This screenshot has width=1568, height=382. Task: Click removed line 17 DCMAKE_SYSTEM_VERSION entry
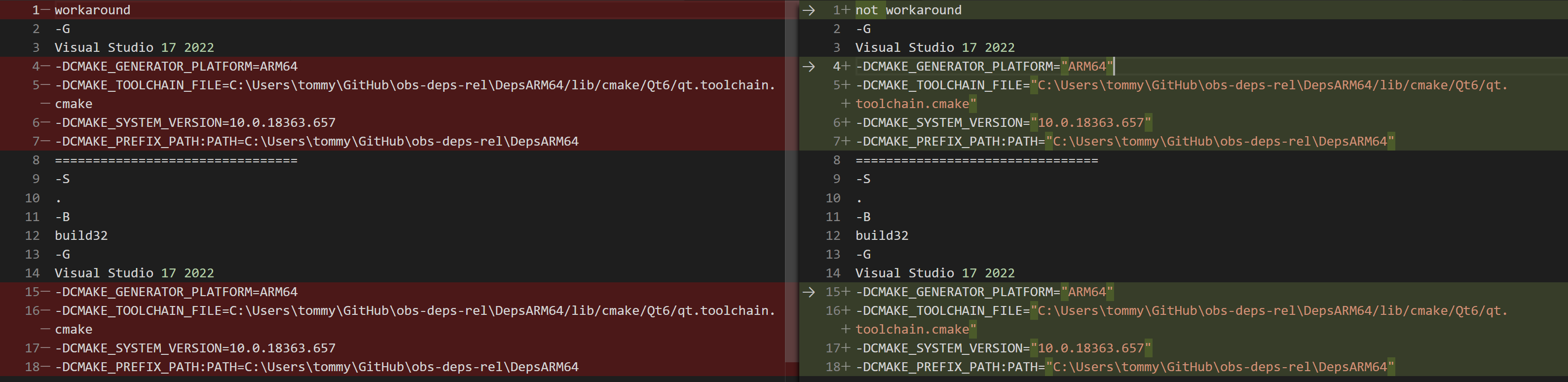pos(195,348)
